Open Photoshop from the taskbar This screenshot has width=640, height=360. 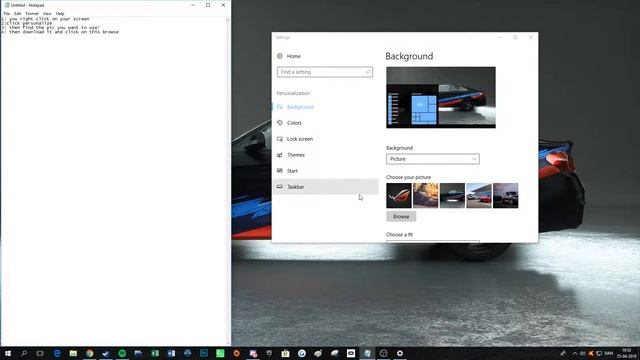tap(204, 353)
